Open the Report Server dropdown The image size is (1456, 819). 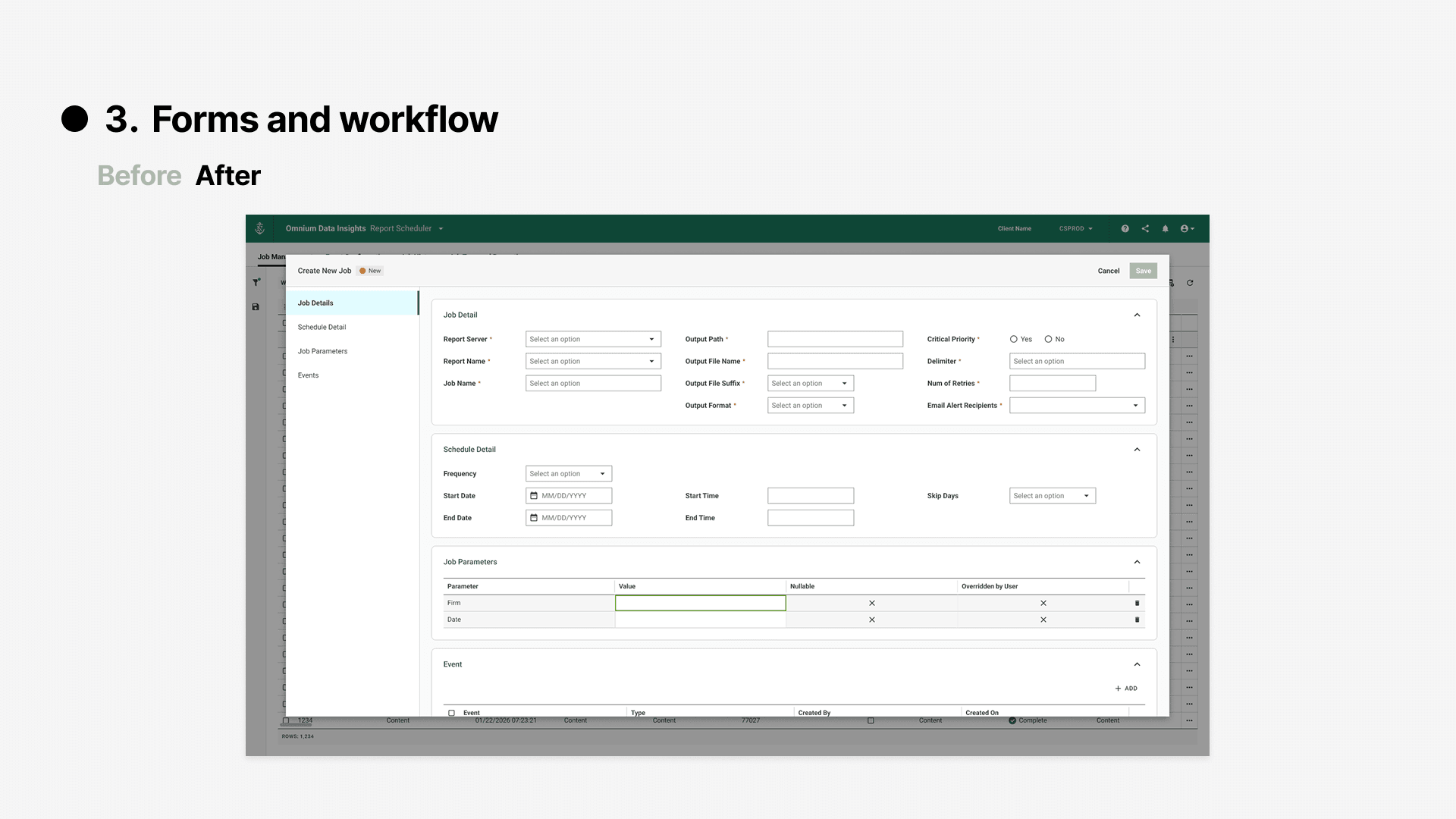(593, 340)
